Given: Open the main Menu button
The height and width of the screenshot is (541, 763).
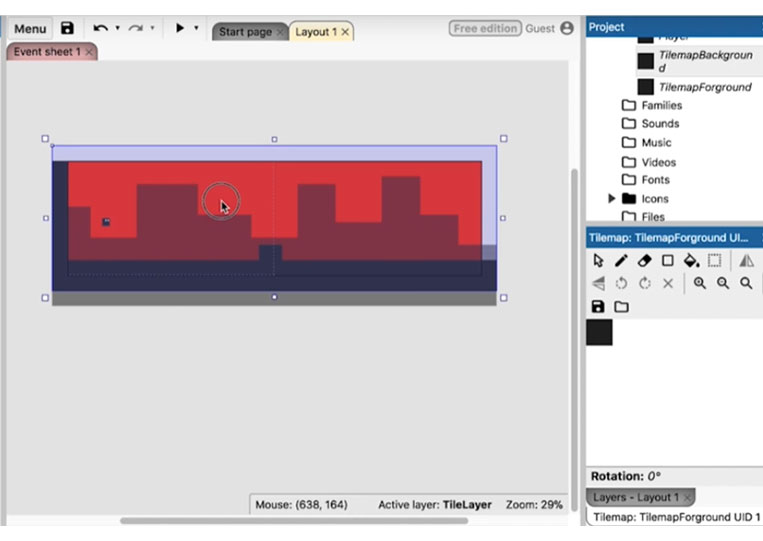Looking at the screenshot, I should (x=30, y=29).
